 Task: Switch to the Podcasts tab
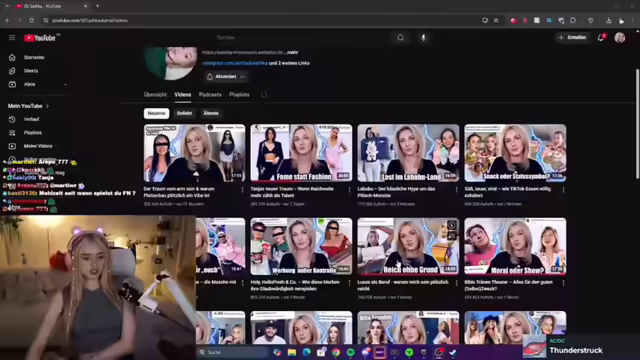(x=210, y=95)
